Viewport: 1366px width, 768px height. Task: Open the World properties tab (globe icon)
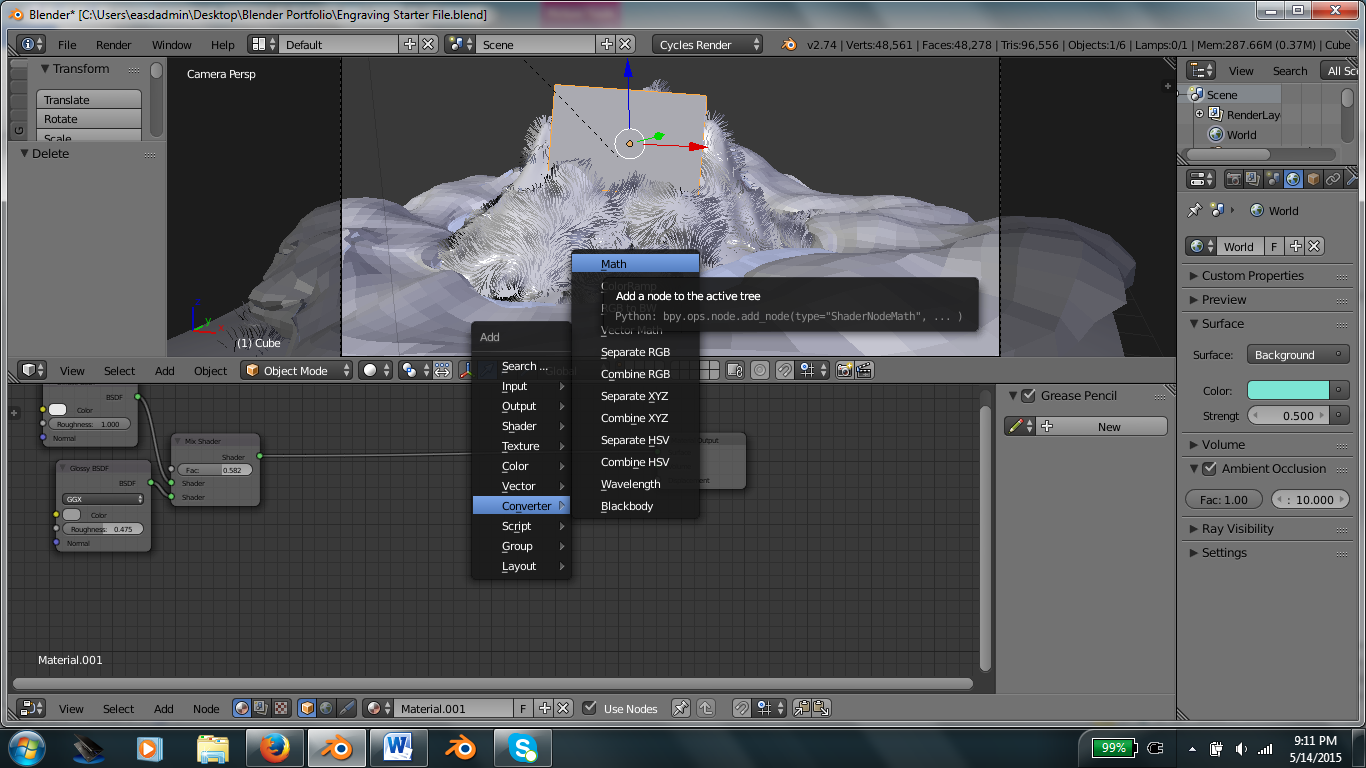[1293, 179]
